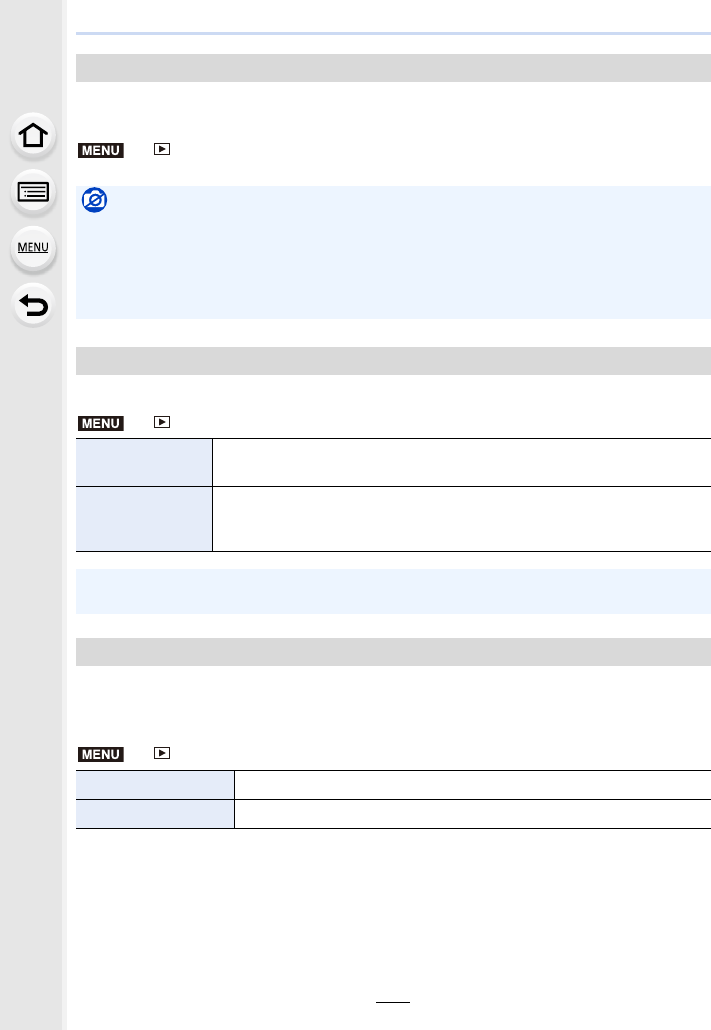Select the playback icon under first header
Screen dimensions: 711x1030
[162, 149]
